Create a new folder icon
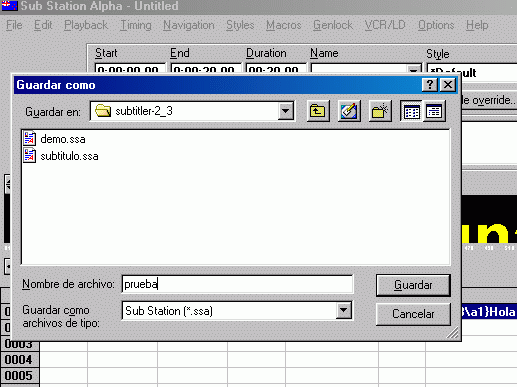 coord(380,111)
